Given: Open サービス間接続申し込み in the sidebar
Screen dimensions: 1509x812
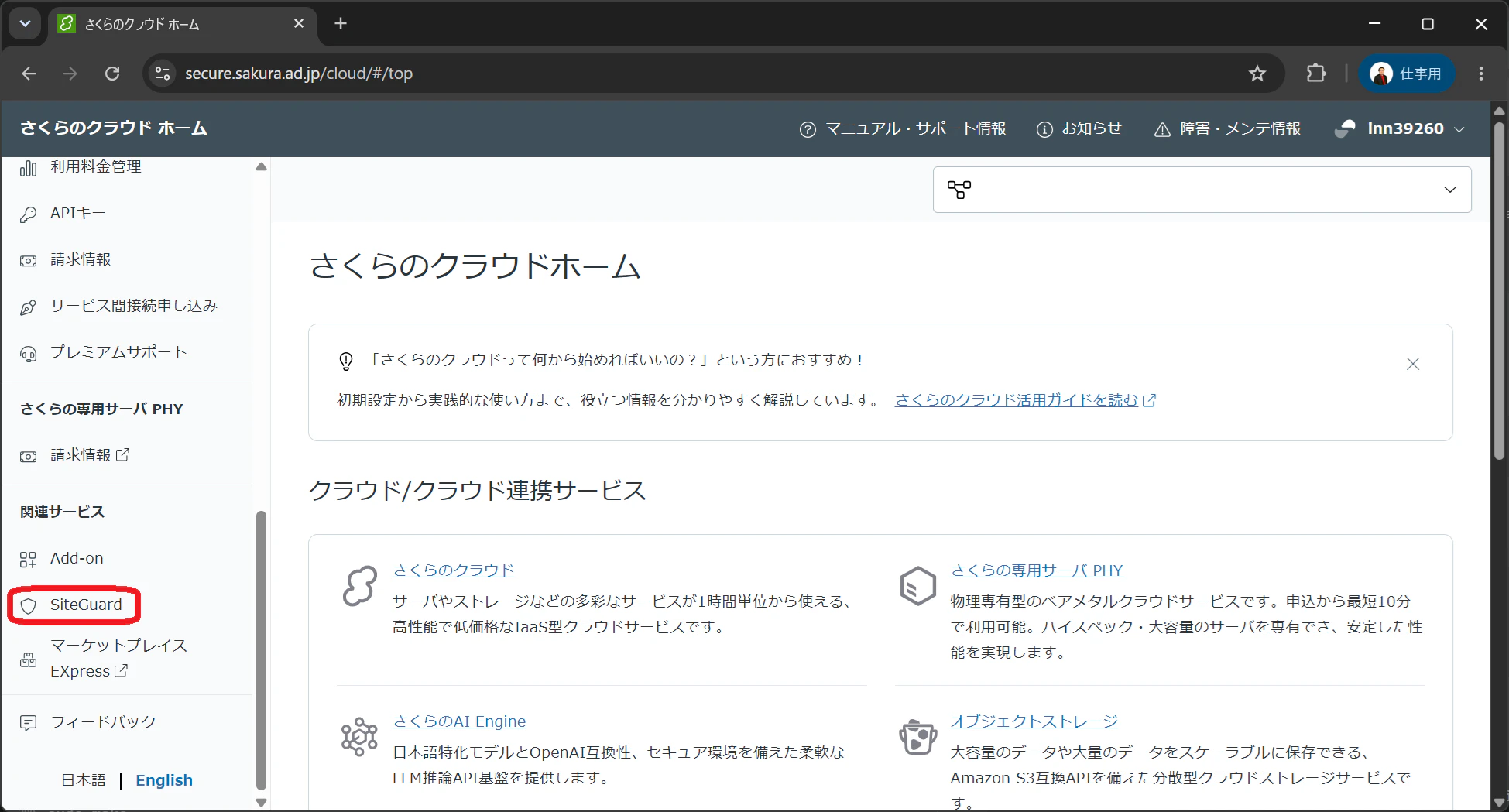Looking at the screenshot, I should [133, 307].
